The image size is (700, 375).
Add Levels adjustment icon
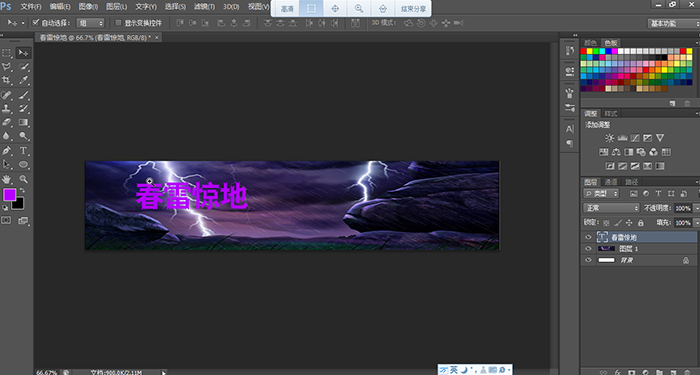(x=622, y=138)
